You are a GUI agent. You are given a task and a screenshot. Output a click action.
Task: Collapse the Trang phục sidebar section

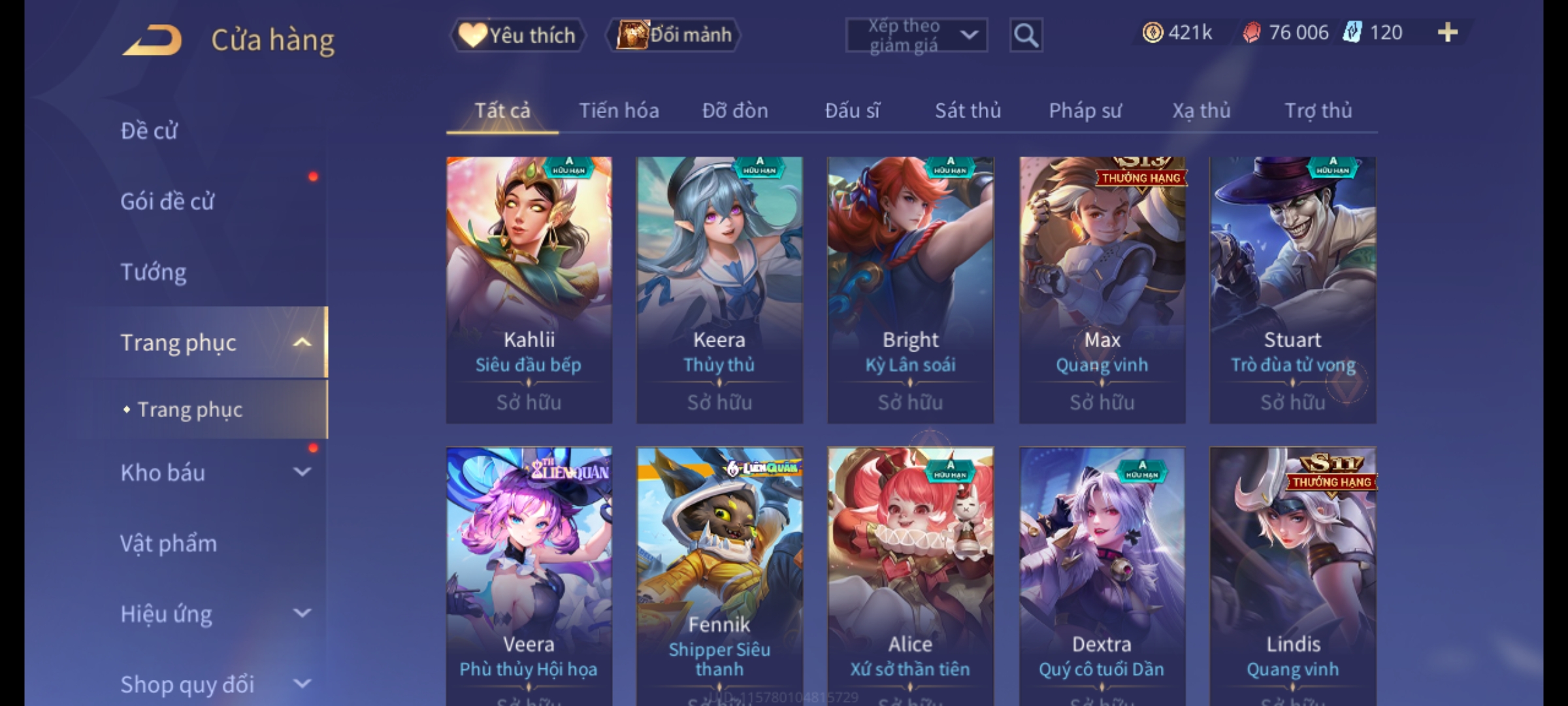302,343
